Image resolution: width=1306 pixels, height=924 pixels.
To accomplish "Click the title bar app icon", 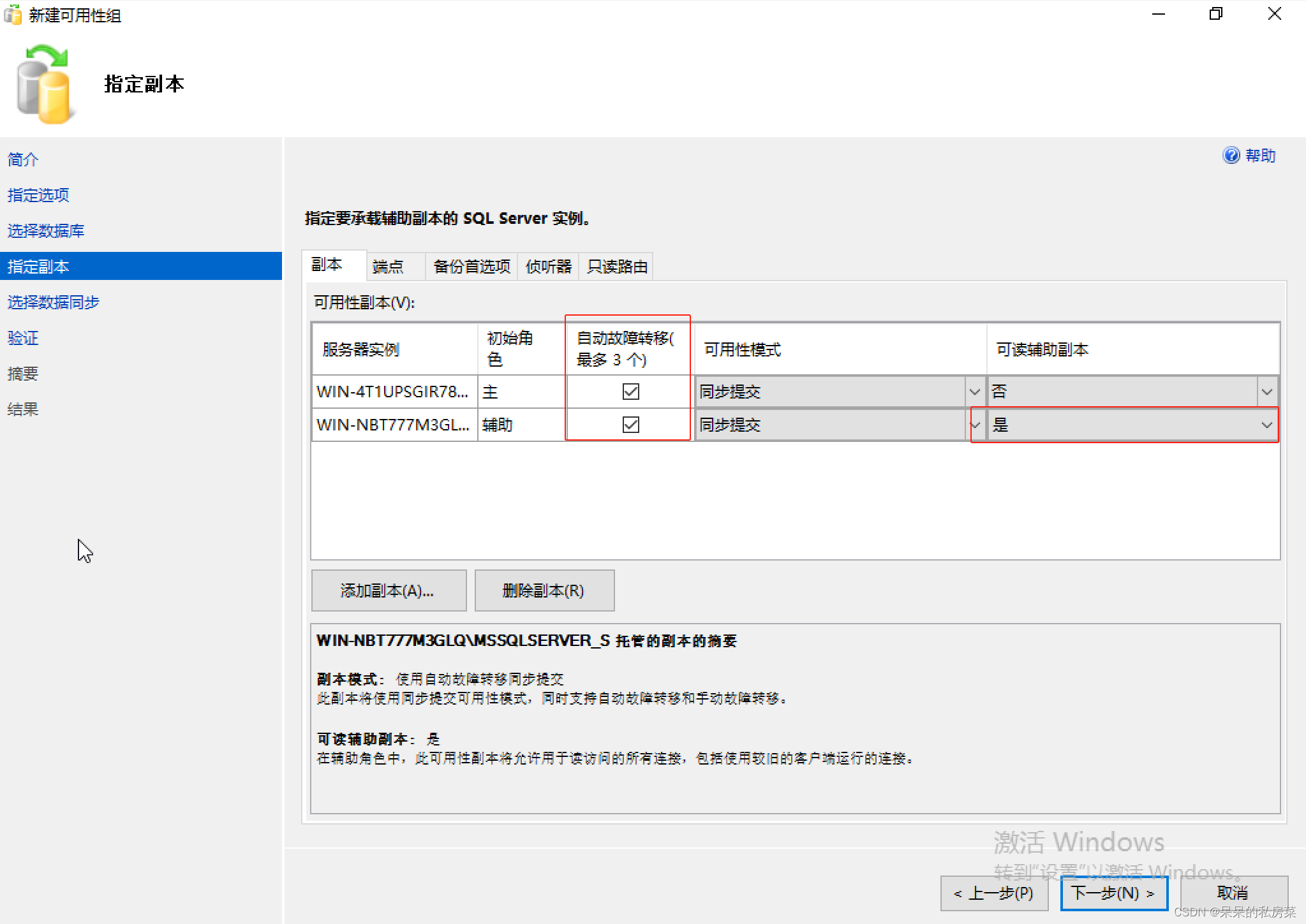I will (x=13, y=15).
